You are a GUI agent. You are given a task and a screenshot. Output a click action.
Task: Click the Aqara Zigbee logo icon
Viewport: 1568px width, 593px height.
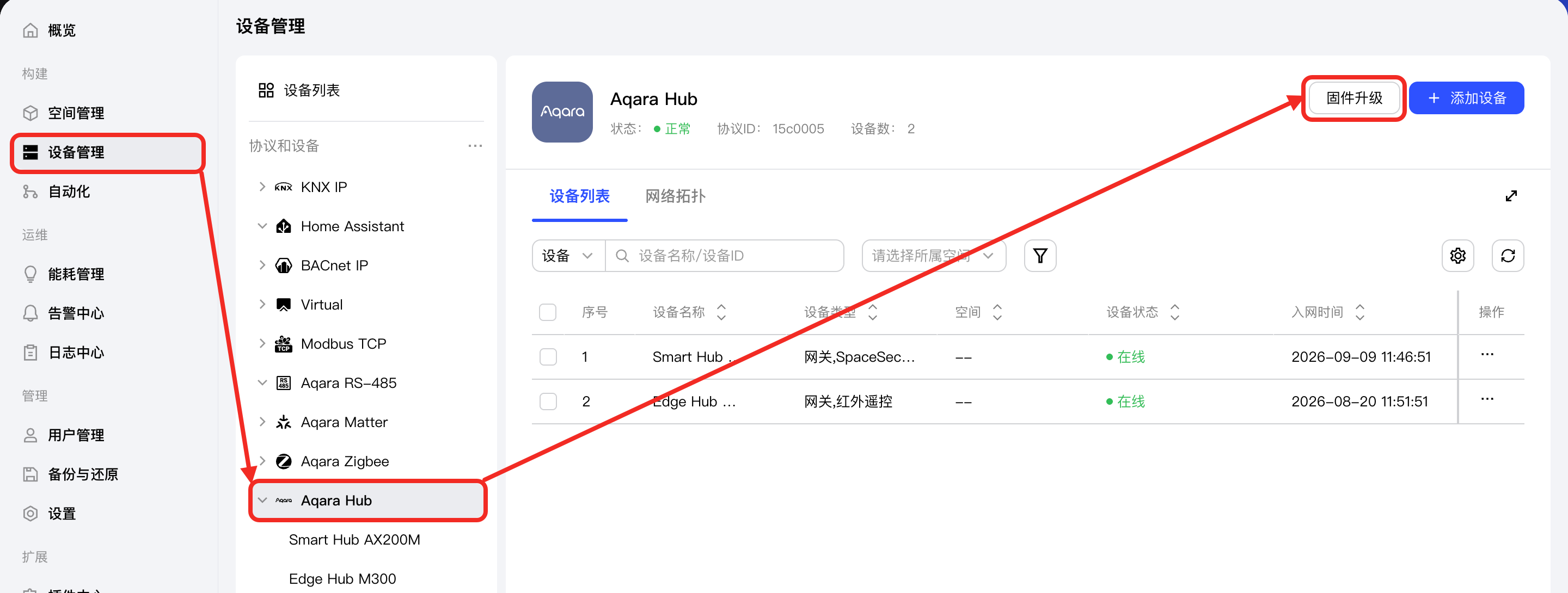coord(284,462)
